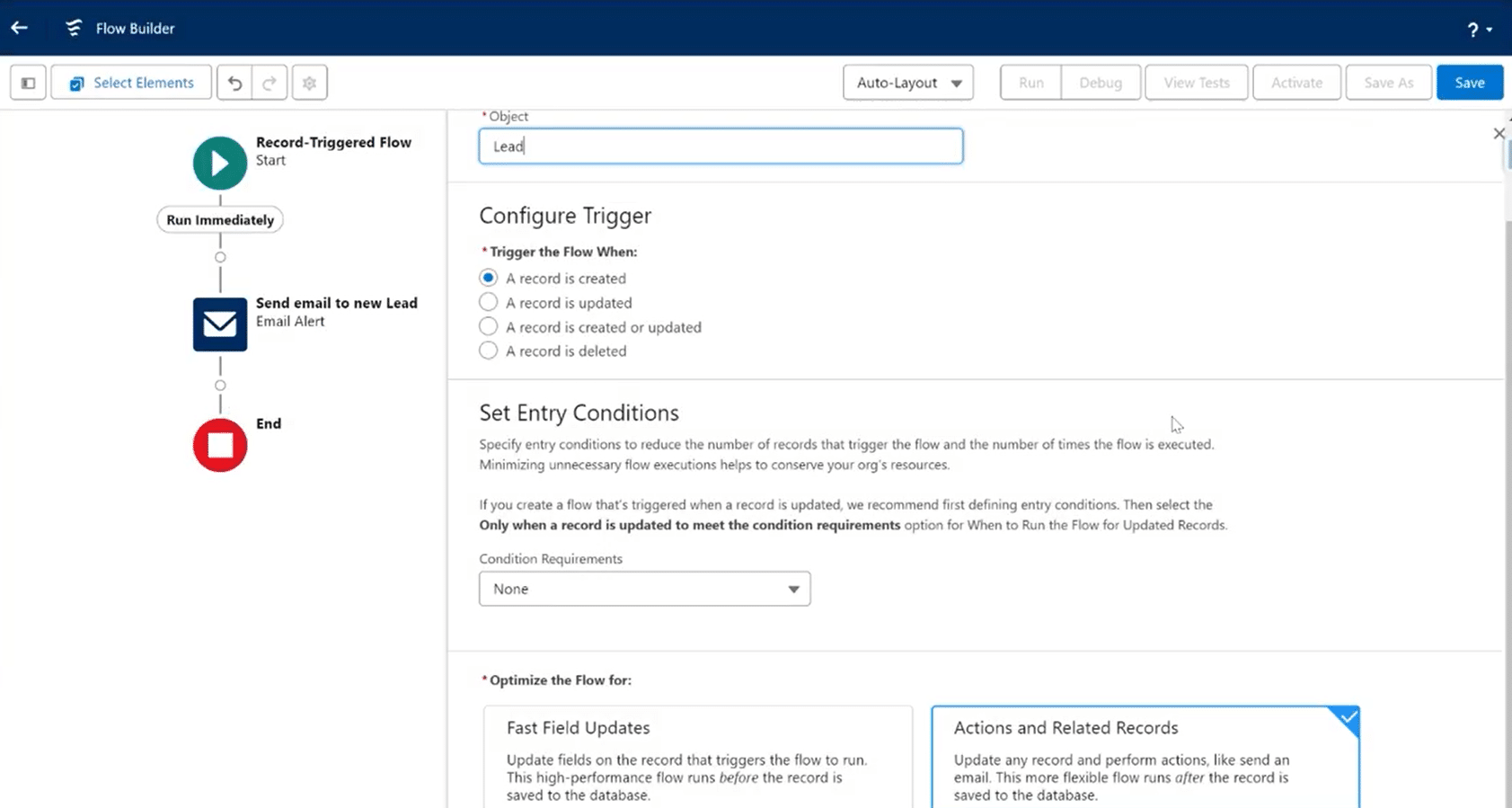Open the help question mark menu
This screenshot has width=1512, height=808.
(1478, 30)
